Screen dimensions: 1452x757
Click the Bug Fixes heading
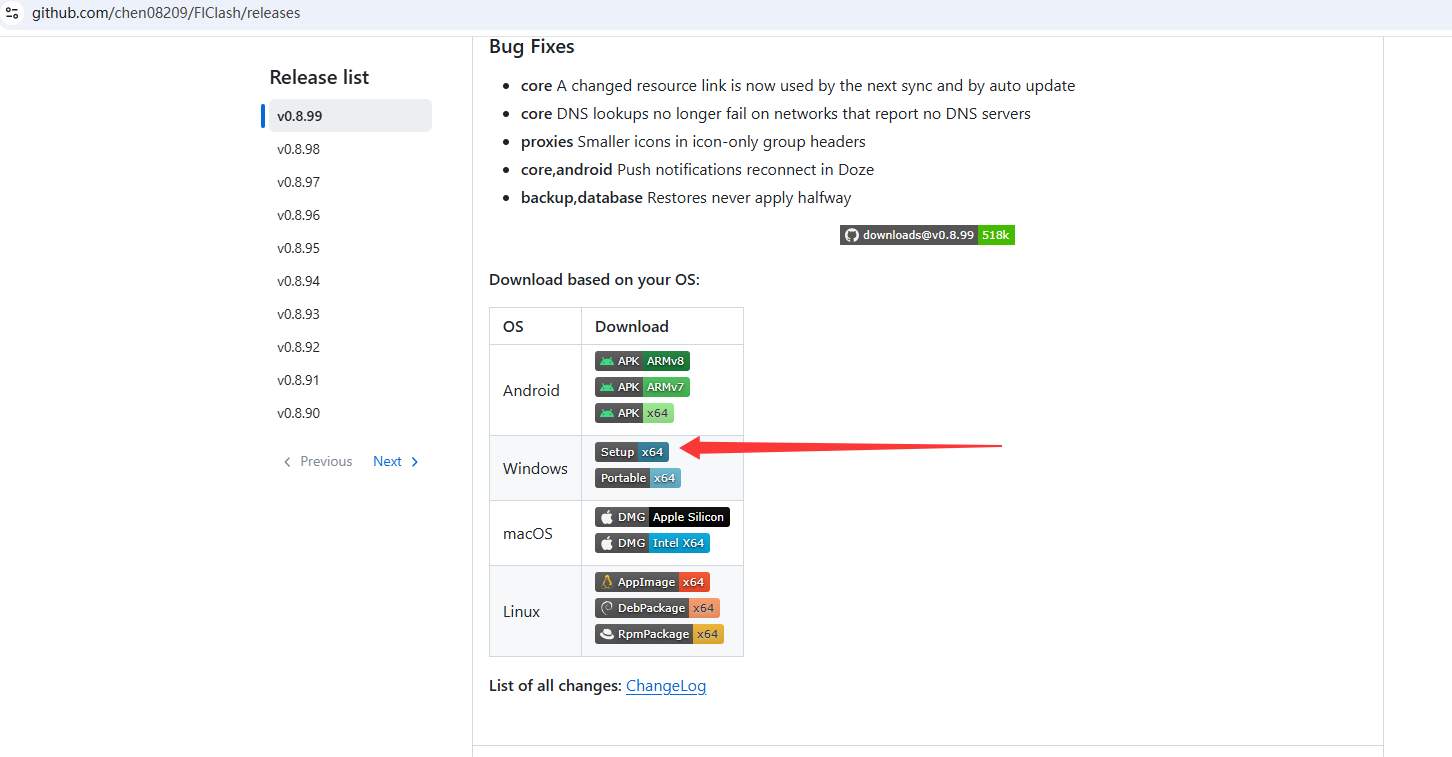(x=532, y=46)
